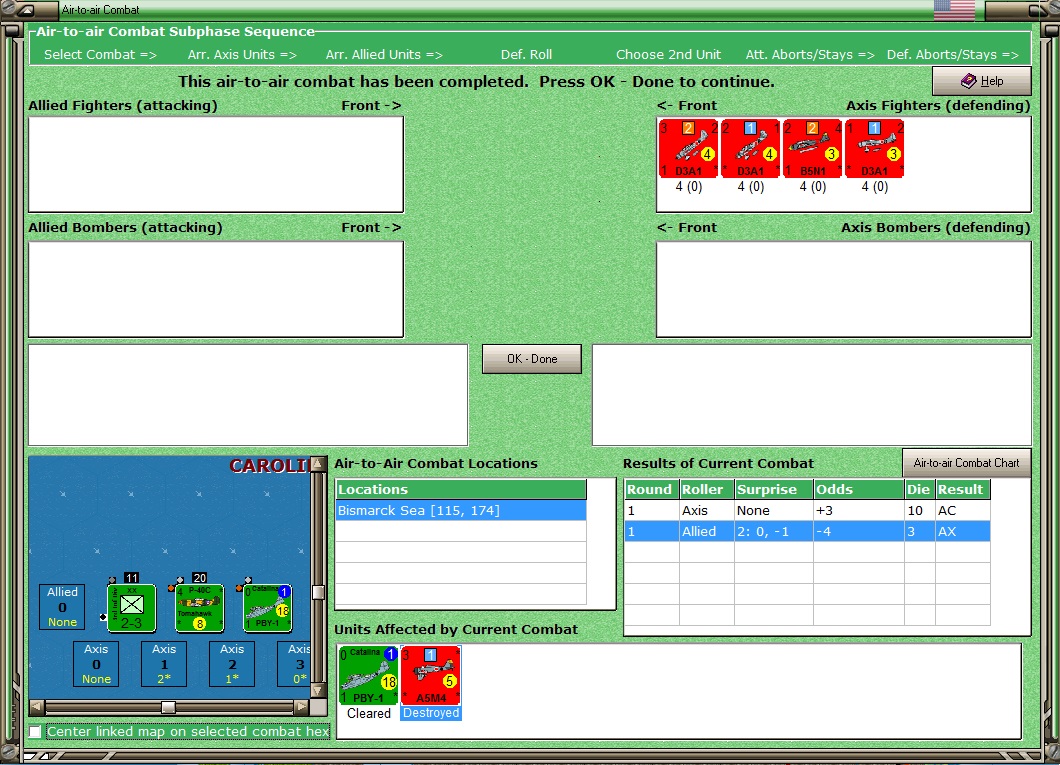Click the Roller column header

tap(706, 489)
